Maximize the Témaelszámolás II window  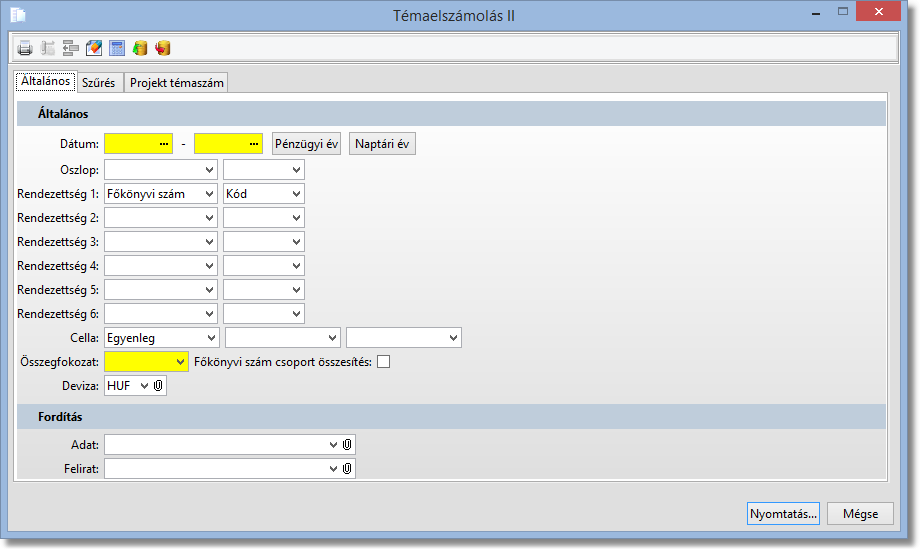pyautogui.click(x=843, y=12)
